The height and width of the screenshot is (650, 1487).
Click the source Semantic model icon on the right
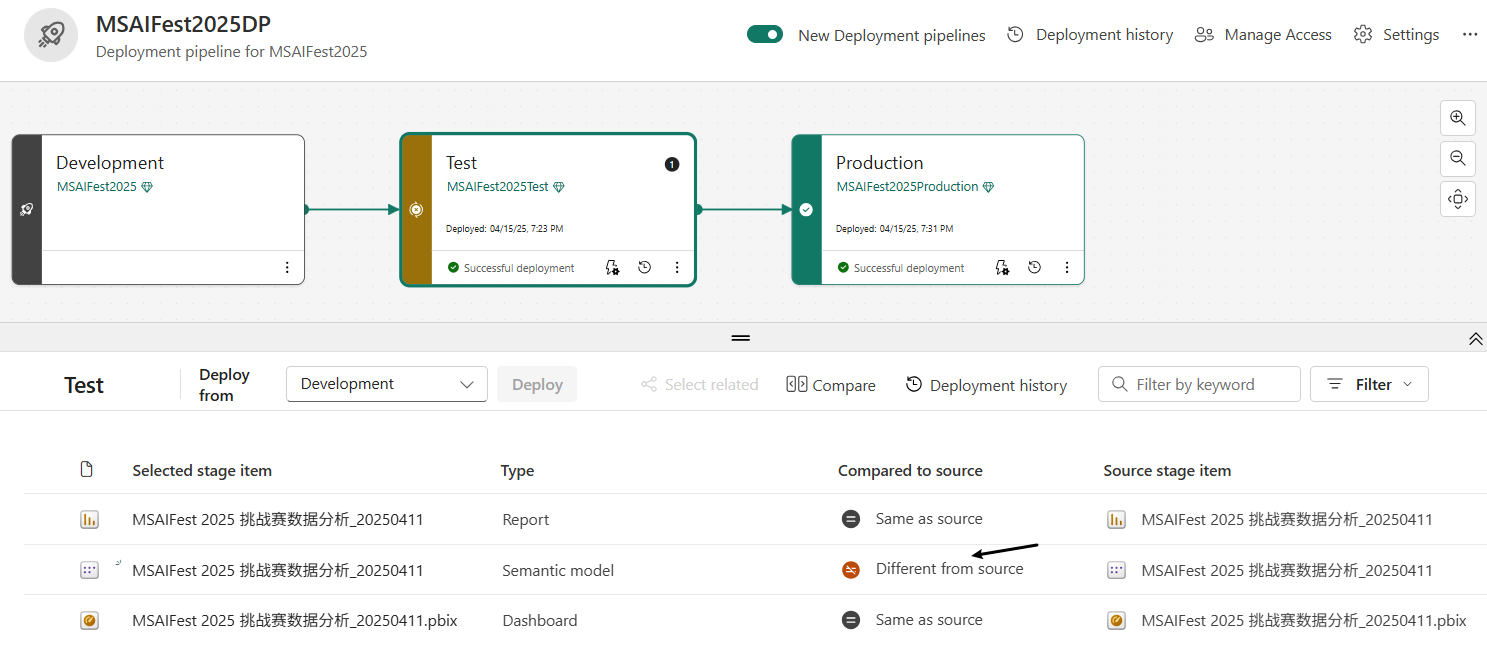click(1117, 570)
